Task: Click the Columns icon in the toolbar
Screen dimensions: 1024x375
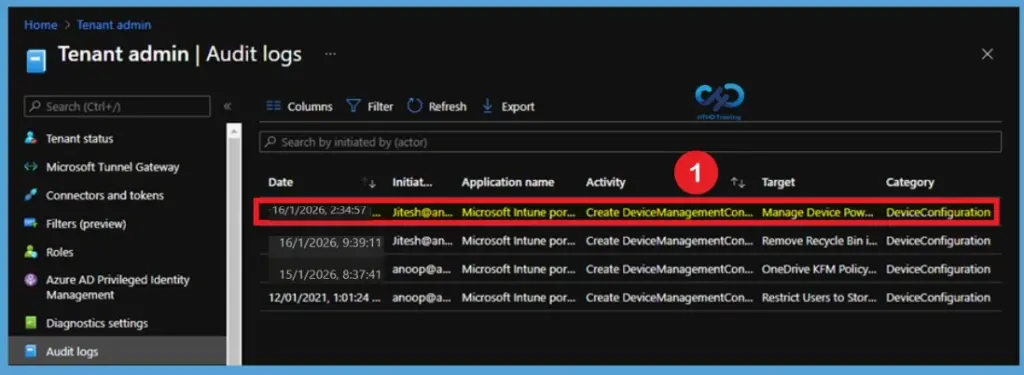Action: (274, 106)
